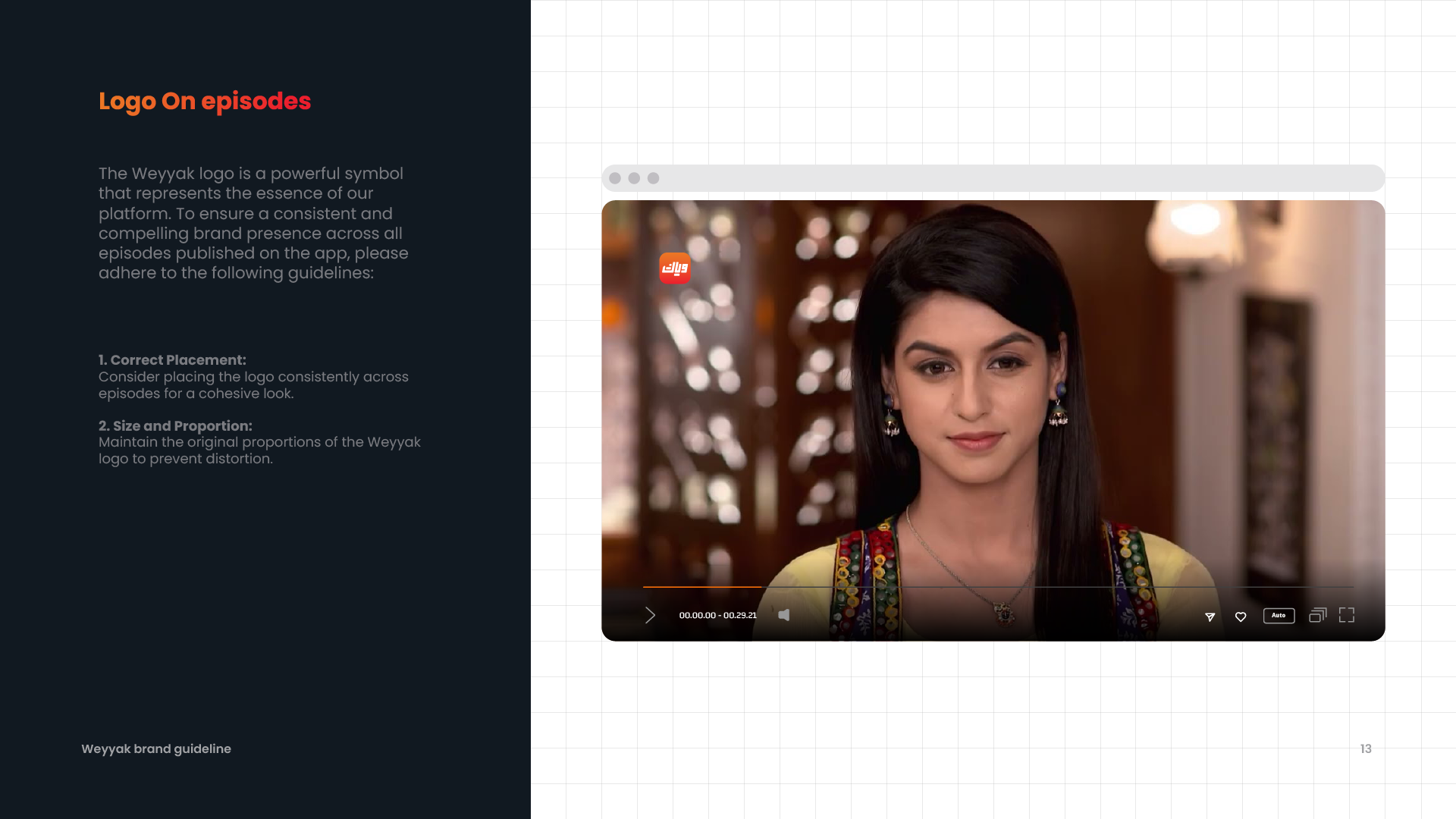1456x819 pixels.
Task: Click the second gray window dot
Action: tap(634, 178)
